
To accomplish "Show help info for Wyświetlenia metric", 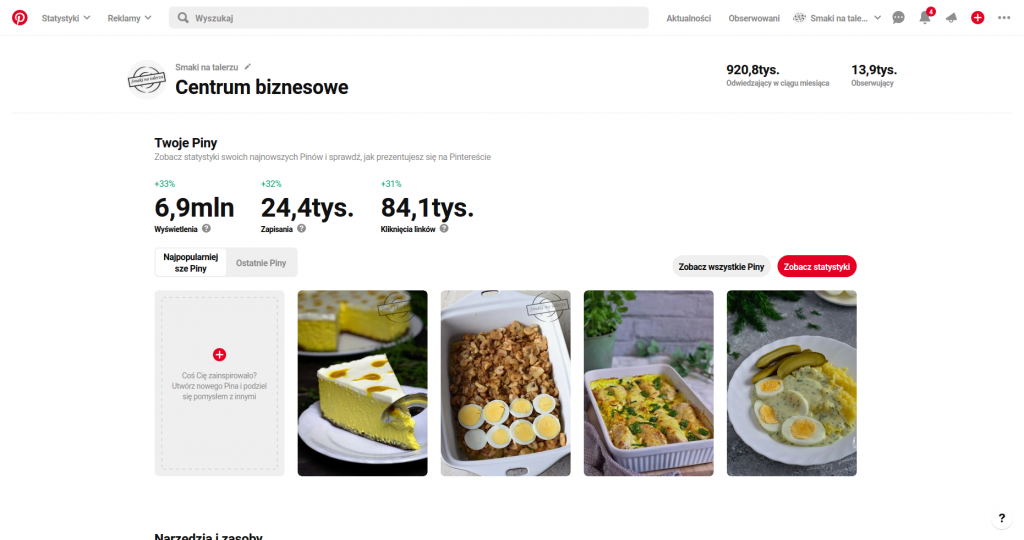I will click(206, 229).
